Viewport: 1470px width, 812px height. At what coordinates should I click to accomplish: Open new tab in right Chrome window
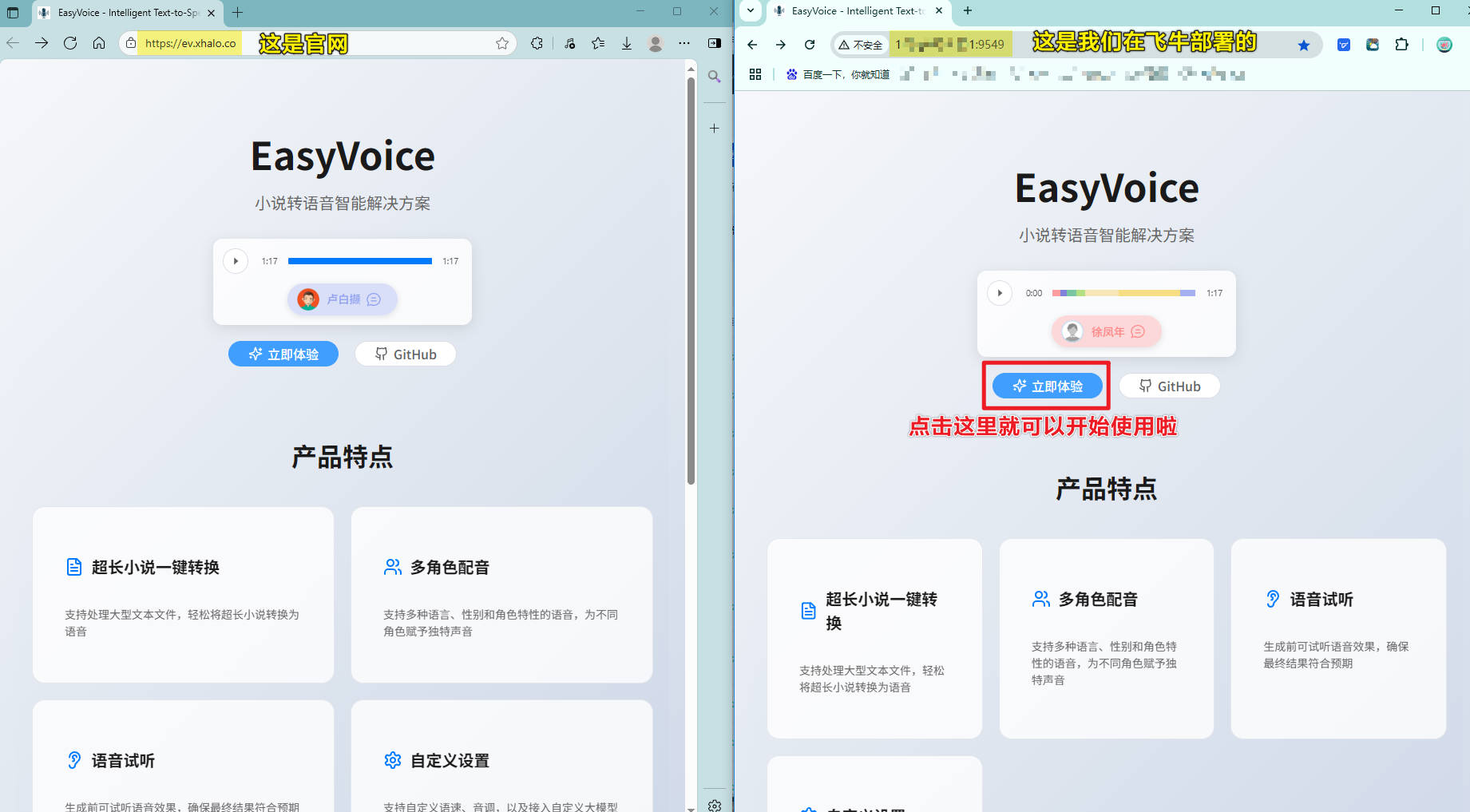click(x=968, y=10)
